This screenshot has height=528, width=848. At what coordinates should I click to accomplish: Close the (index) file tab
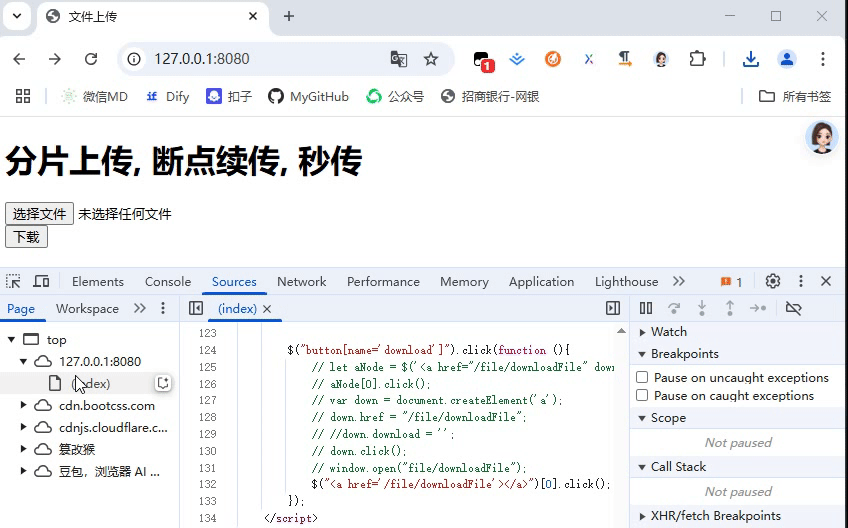[x=267, y=309]
